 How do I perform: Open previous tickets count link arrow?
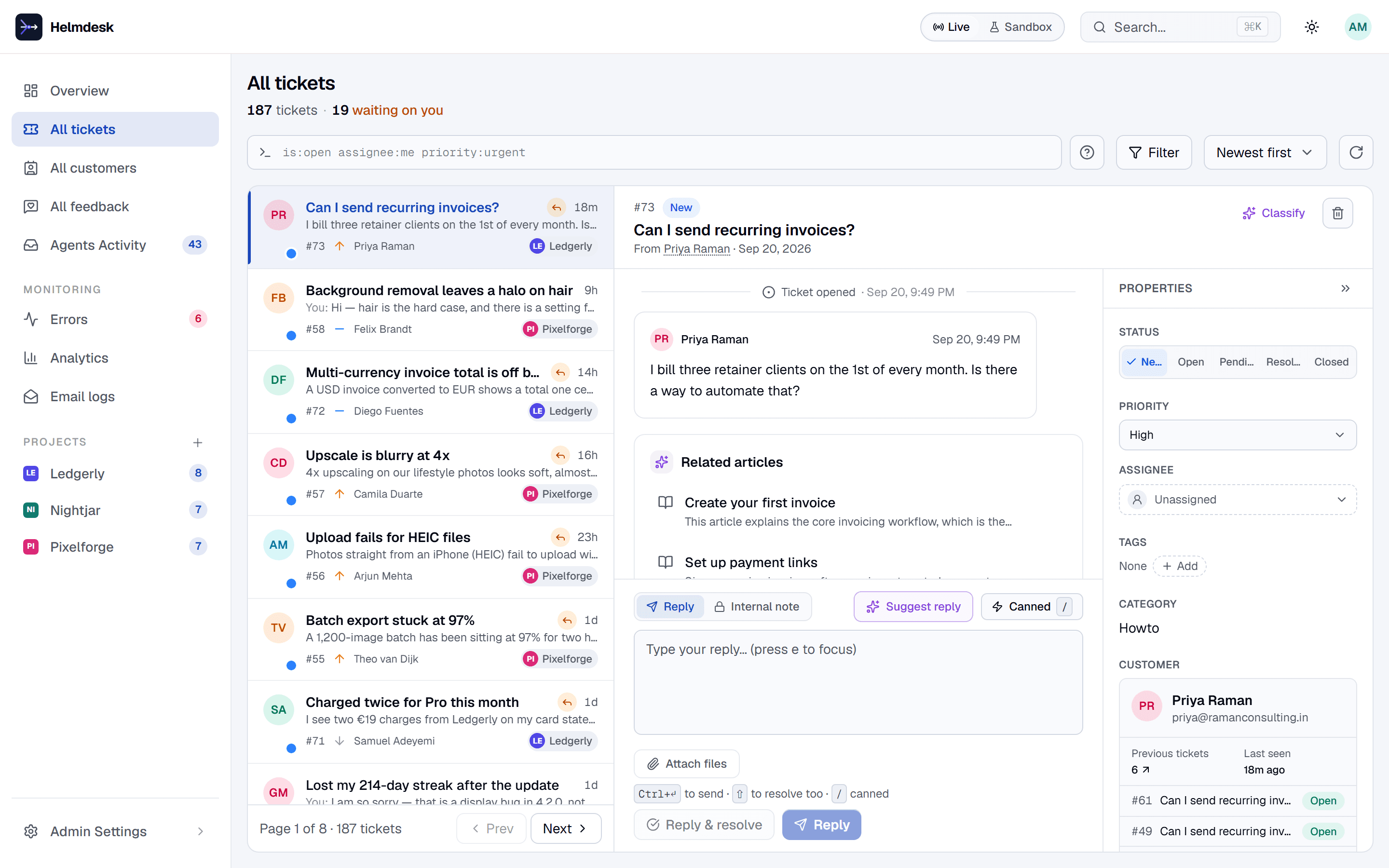(1141, 770)
